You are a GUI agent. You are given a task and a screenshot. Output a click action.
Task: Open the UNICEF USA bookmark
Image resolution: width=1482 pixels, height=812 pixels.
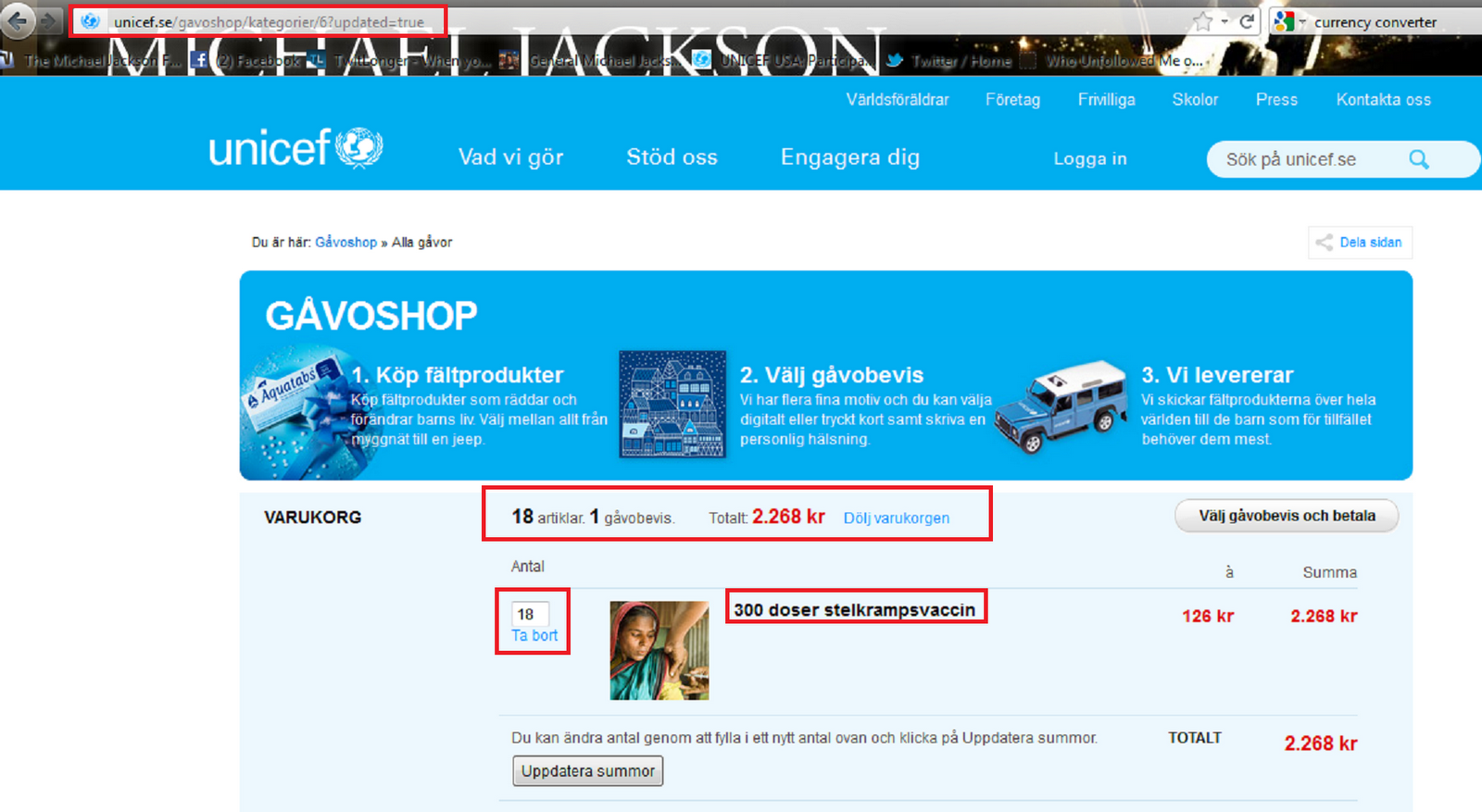tap(785, 61)
